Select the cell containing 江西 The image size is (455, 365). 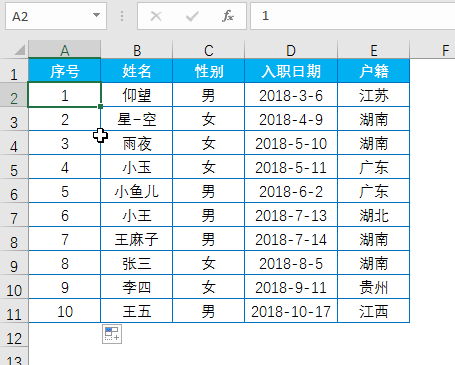pos(374,311)
